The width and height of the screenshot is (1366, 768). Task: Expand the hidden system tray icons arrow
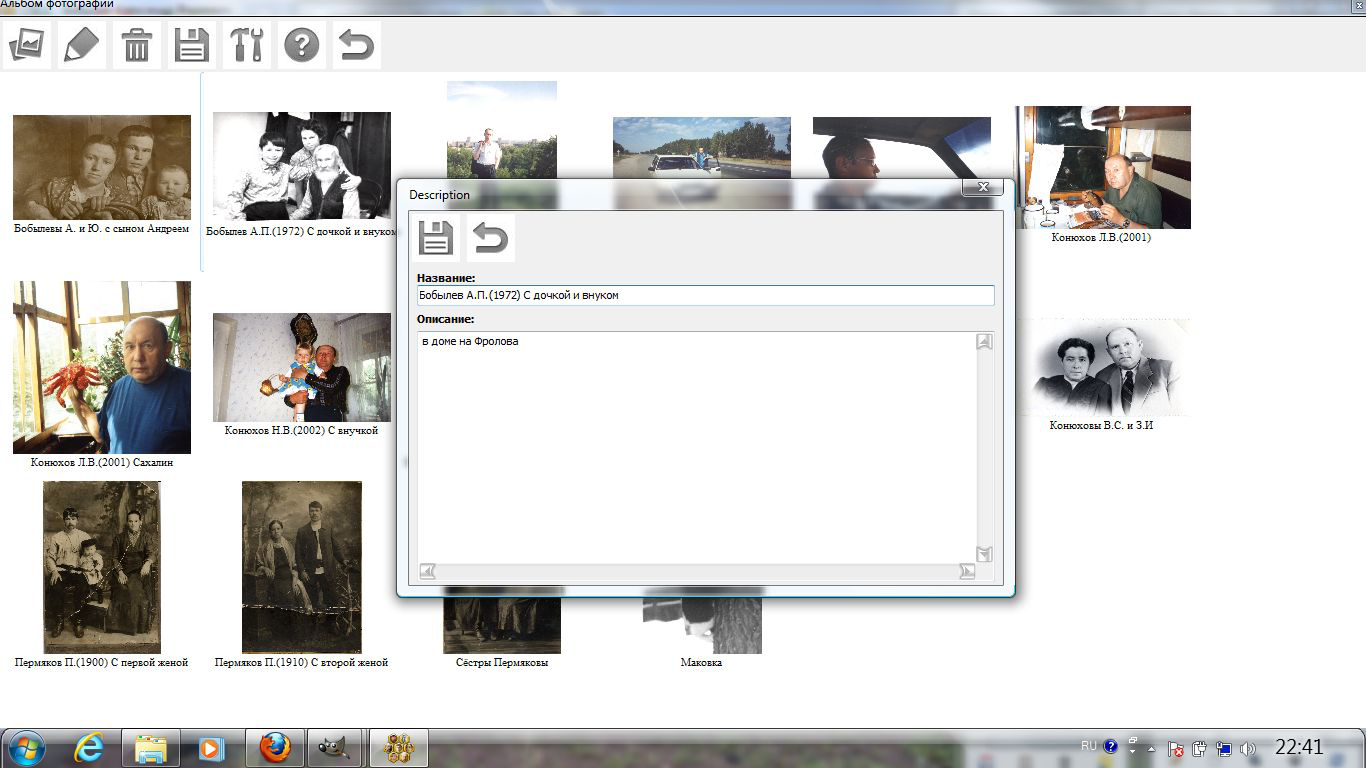pyautogui.click(x=1151, y=748)
